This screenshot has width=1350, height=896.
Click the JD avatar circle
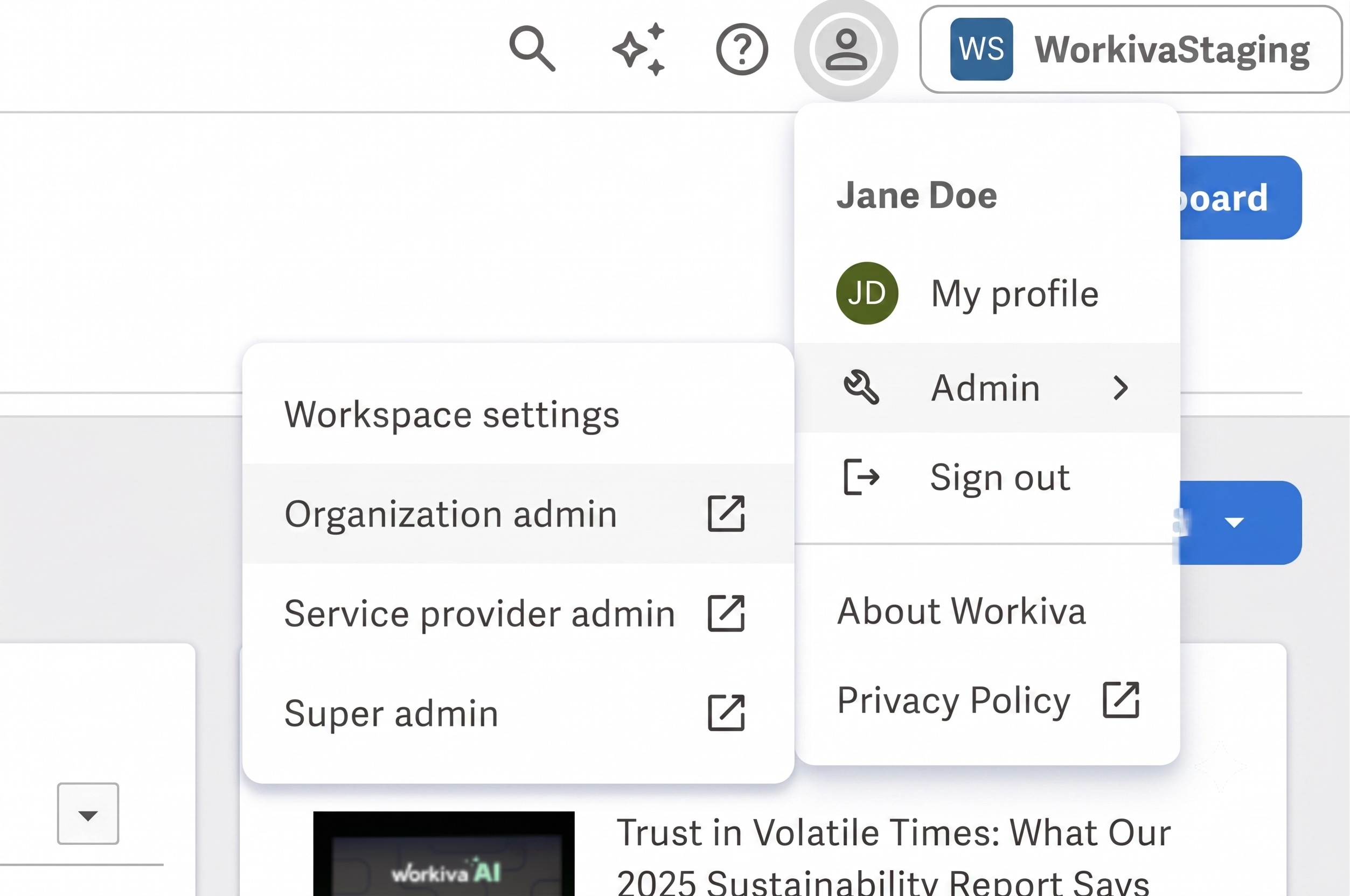867,293
